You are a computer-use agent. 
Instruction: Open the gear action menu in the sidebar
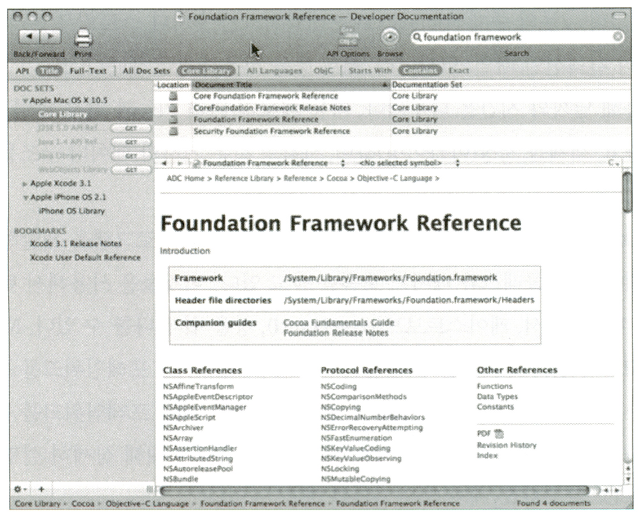click(x=20, y=489)
